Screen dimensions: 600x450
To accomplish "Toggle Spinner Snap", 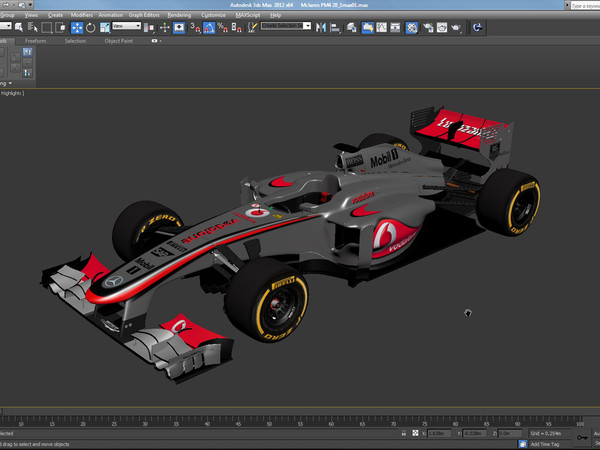I will click(236, 27).
